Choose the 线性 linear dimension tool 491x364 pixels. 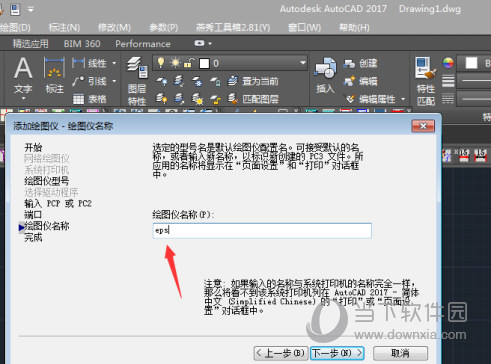tap(89, 63)
